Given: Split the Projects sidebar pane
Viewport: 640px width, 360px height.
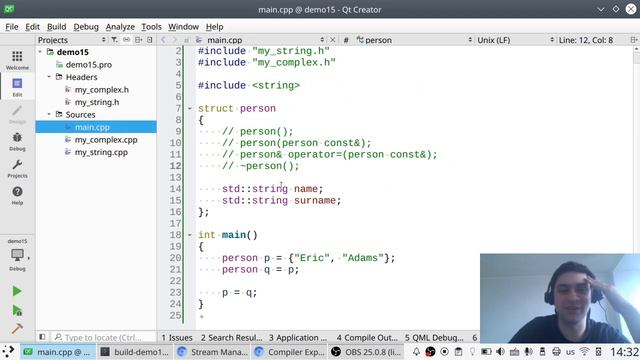Looking at the screenshot, I should [x=138, y=40].
